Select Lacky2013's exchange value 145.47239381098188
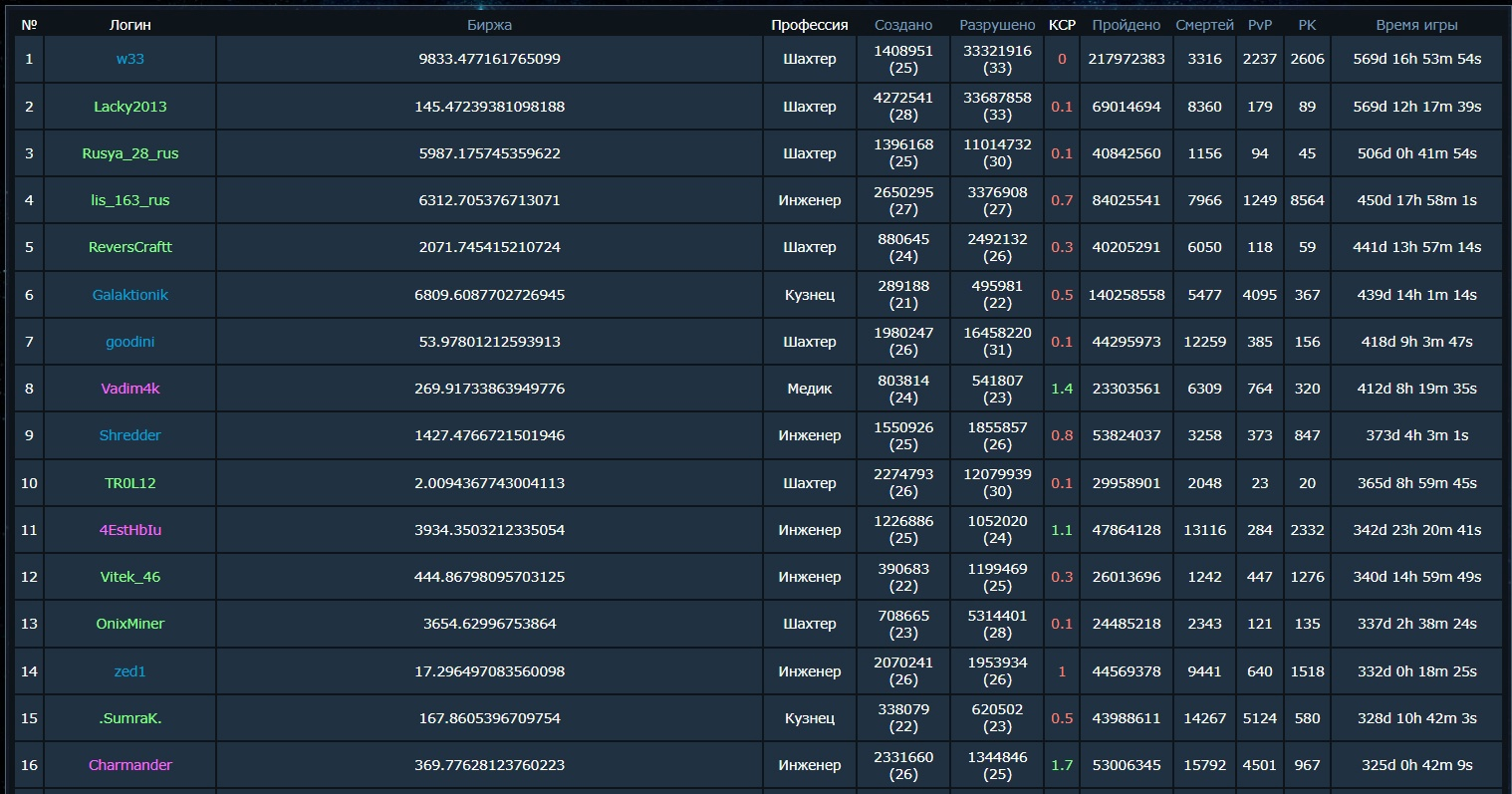Image resolution: width=1512 pixels, height=794 pixels. pyautogui.click(x=489, y=107)
